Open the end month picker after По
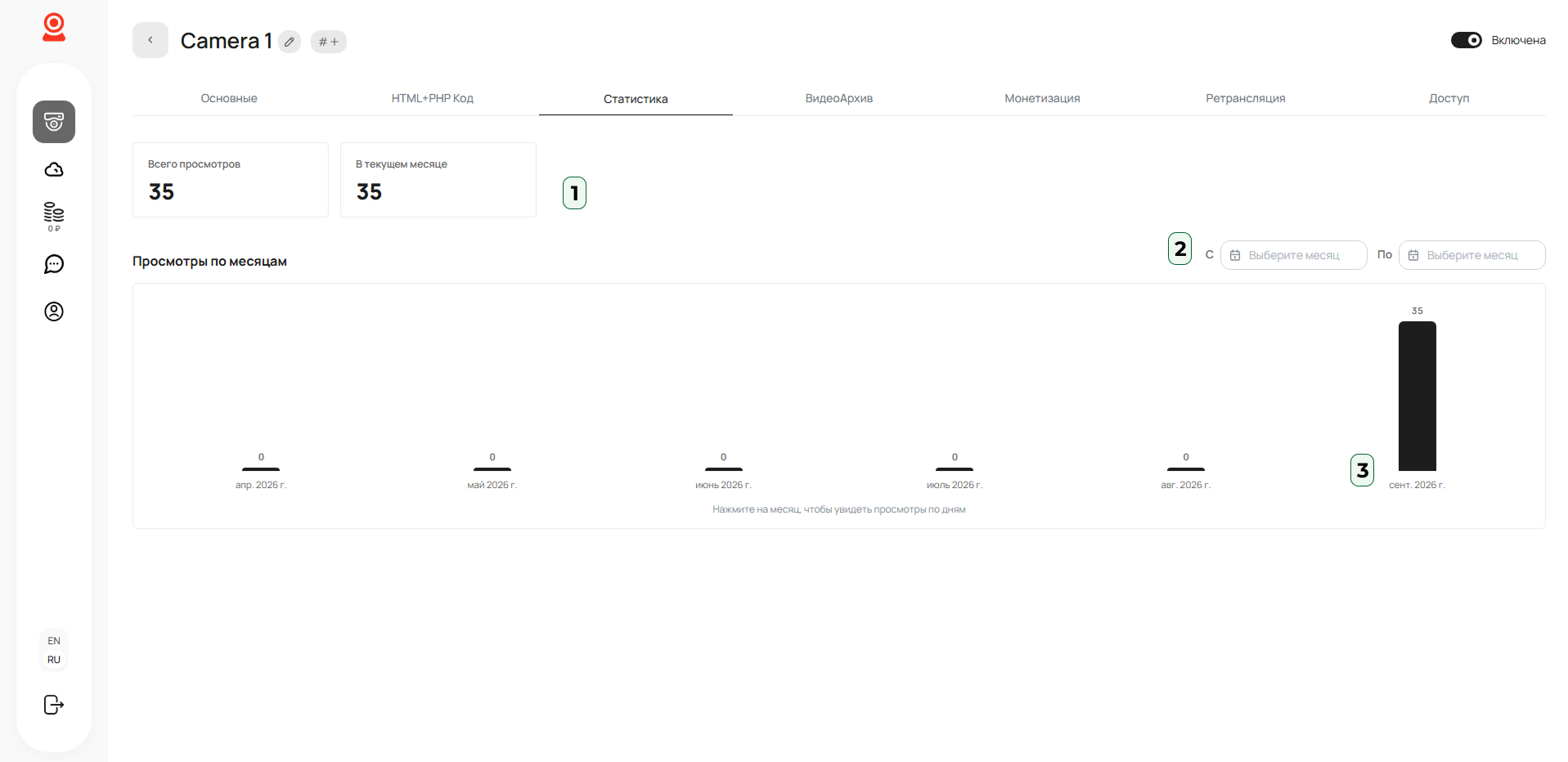The width and height of the screenshot is (1568, 762). [1471, 255]
